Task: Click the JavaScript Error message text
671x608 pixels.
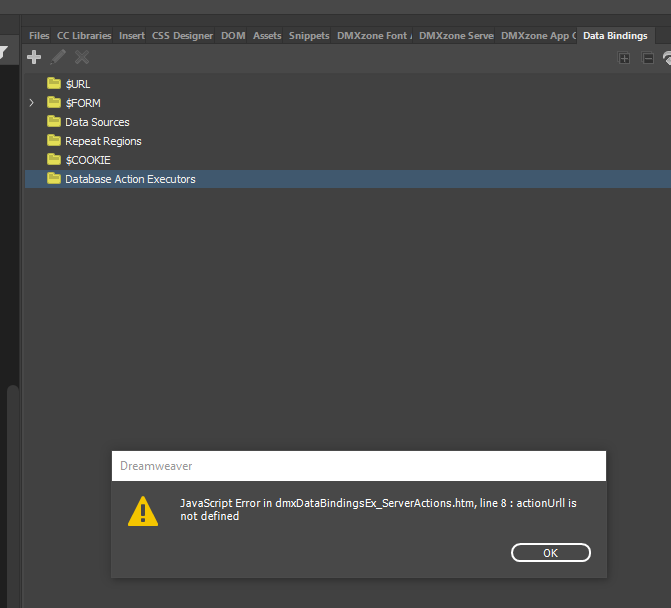Action: pos(378,510)
